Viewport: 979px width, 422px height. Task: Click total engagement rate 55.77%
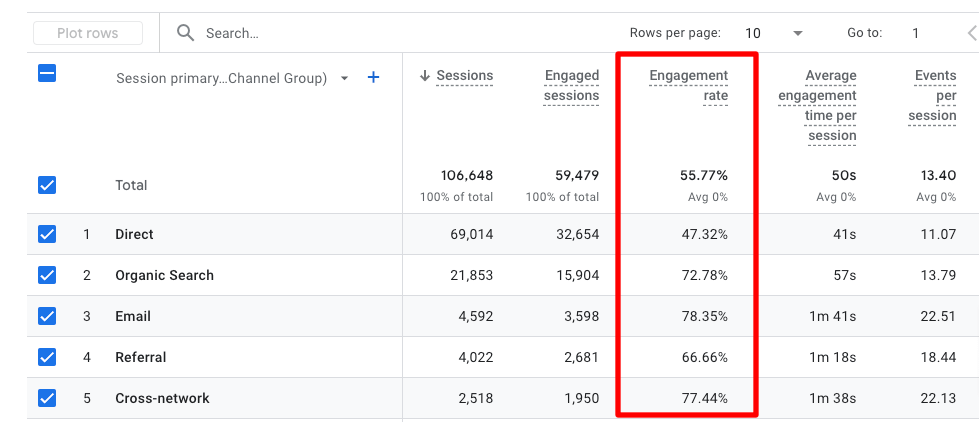pos(704,175)
